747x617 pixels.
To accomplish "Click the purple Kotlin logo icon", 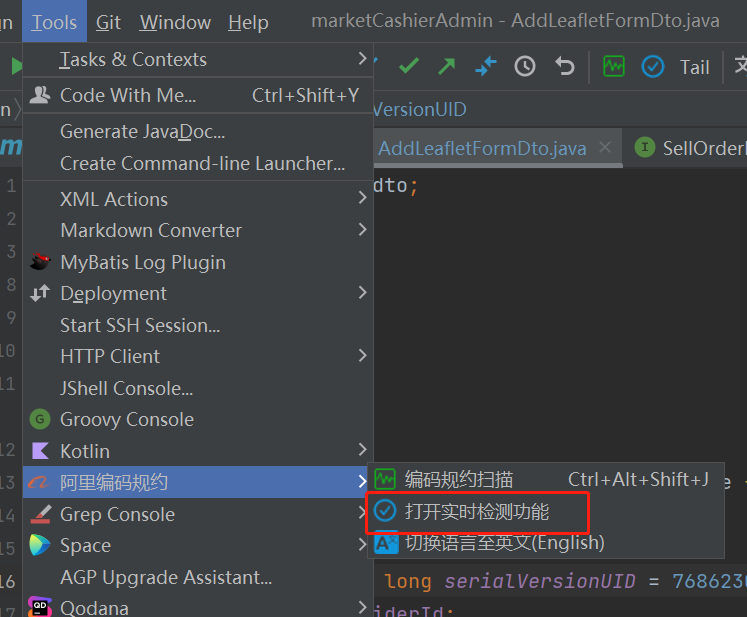I will 40,451.
